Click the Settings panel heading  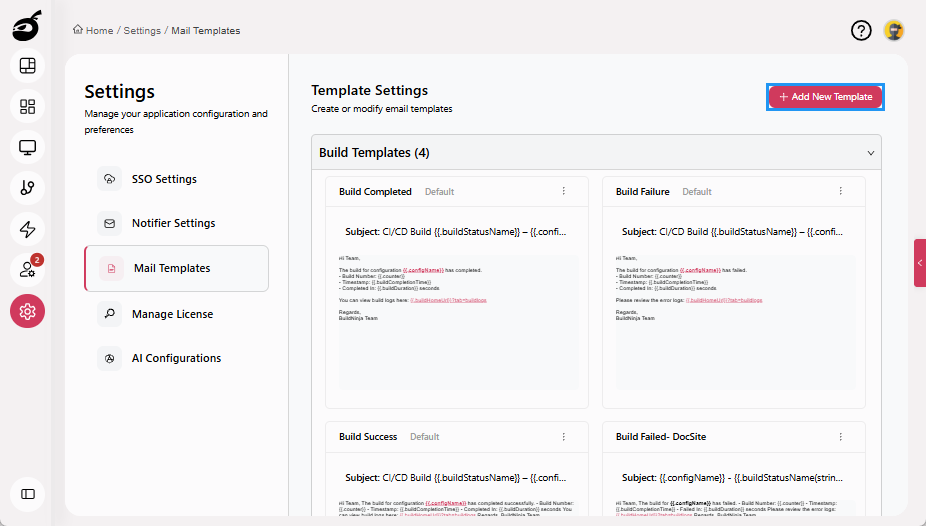click(x=119, y=92)
